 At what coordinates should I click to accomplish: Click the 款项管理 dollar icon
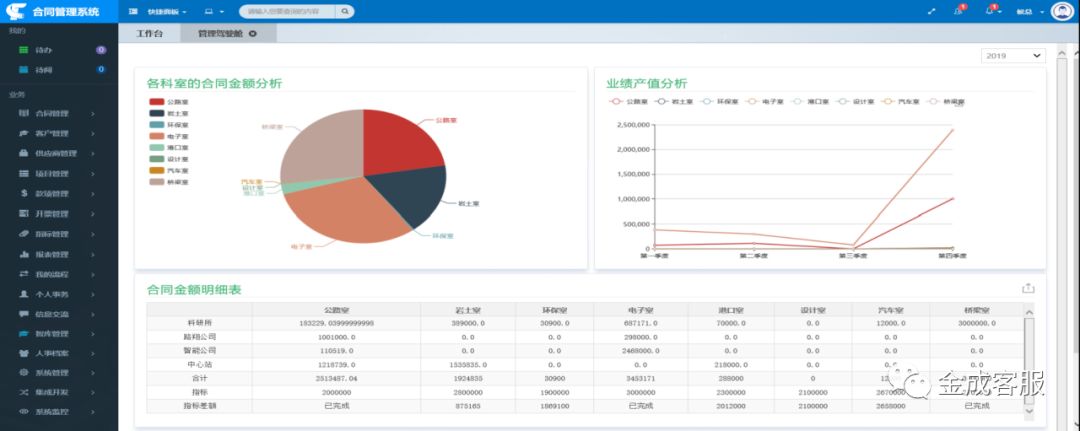pyautogui.click(x=23, y=193)
